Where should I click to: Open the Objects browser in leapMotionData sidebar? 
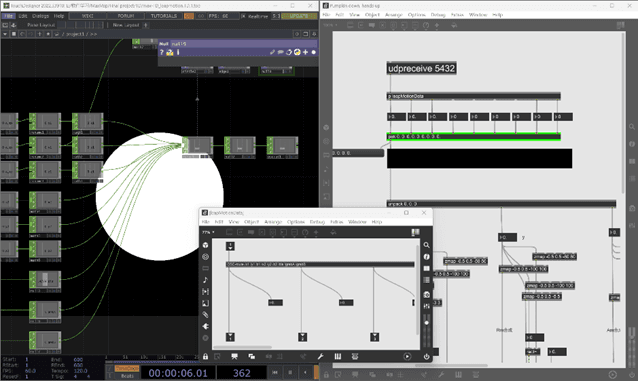click(x=205, y=245)
